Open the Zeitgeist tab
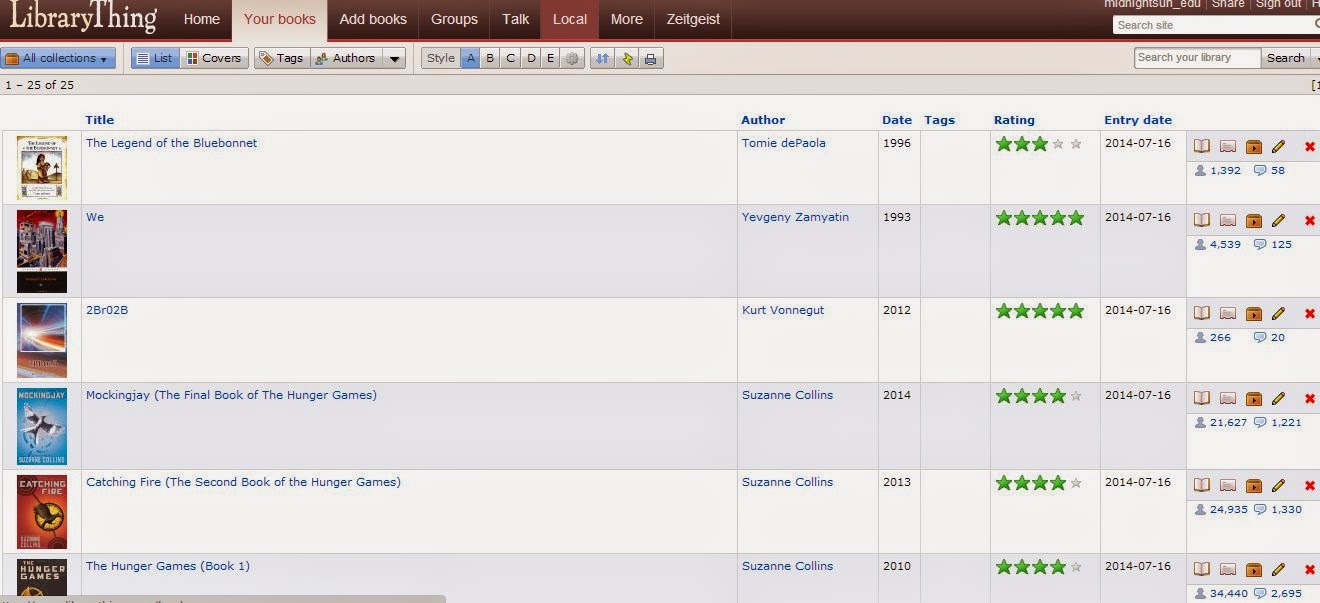This screenshot has width=1320, height=603. point(693,19)
